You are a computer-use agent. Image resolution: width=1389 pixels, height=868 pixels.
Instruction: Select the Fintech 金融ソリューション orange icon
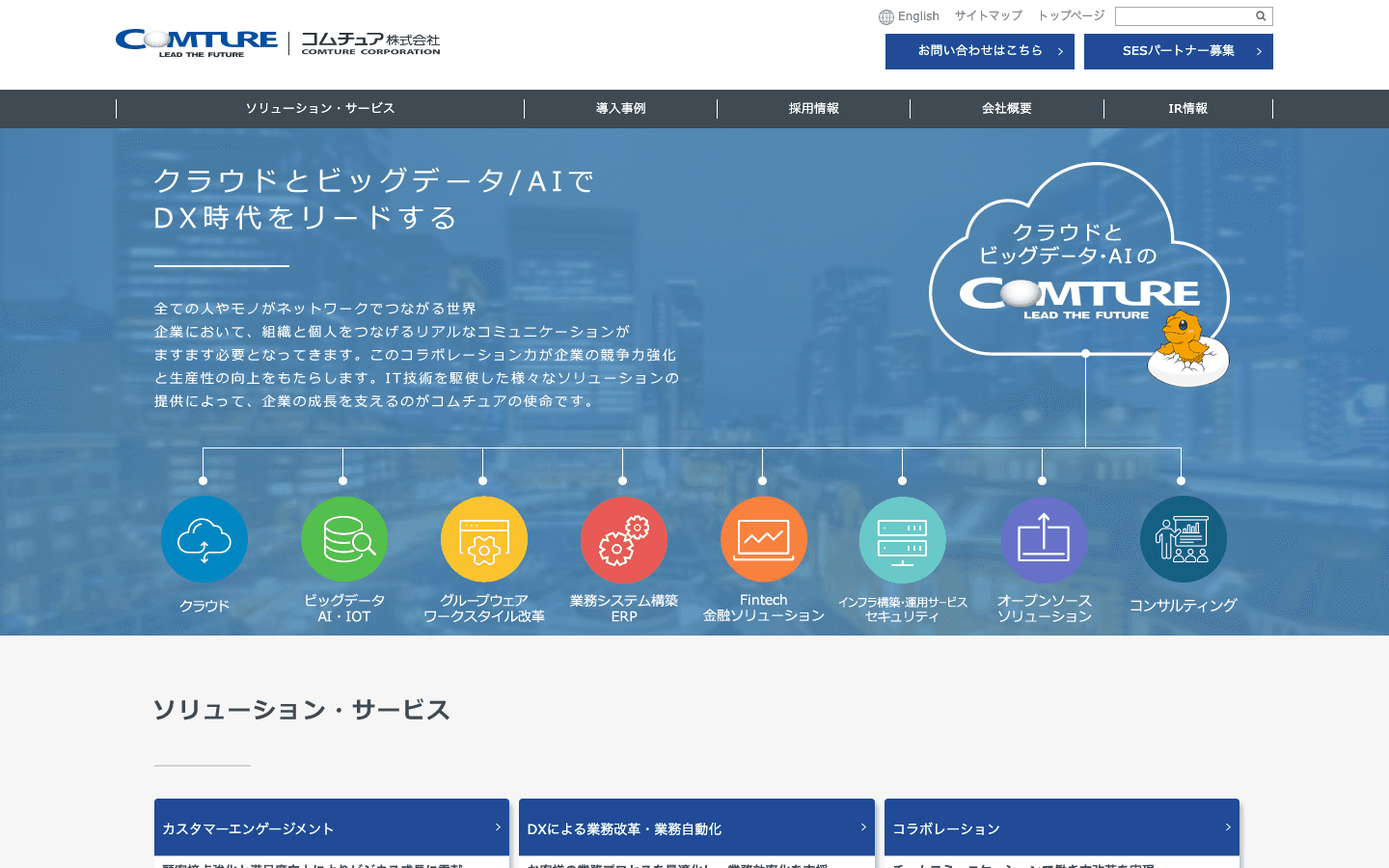coord(764,539)
